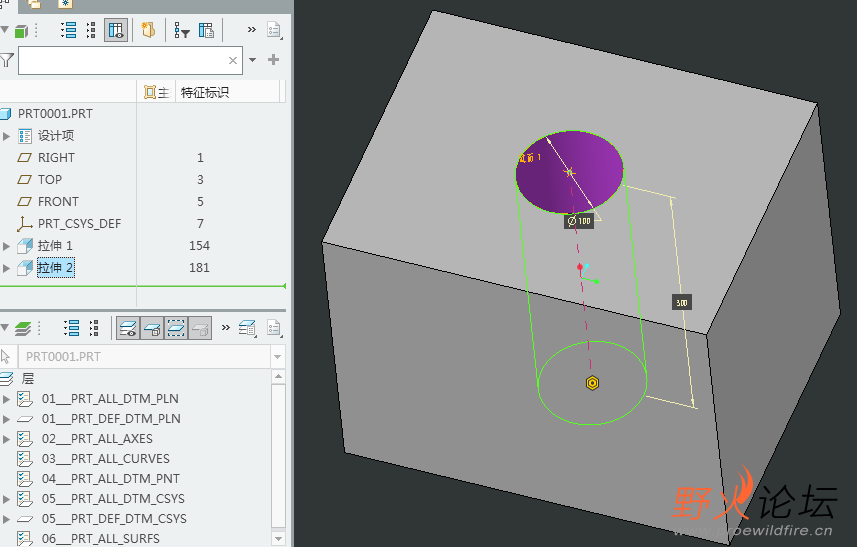The height and width of the screenshot is (547, 857).
Task: Expand layer 01__PRT_DEF_DTM_PLN
Action: 7,420
